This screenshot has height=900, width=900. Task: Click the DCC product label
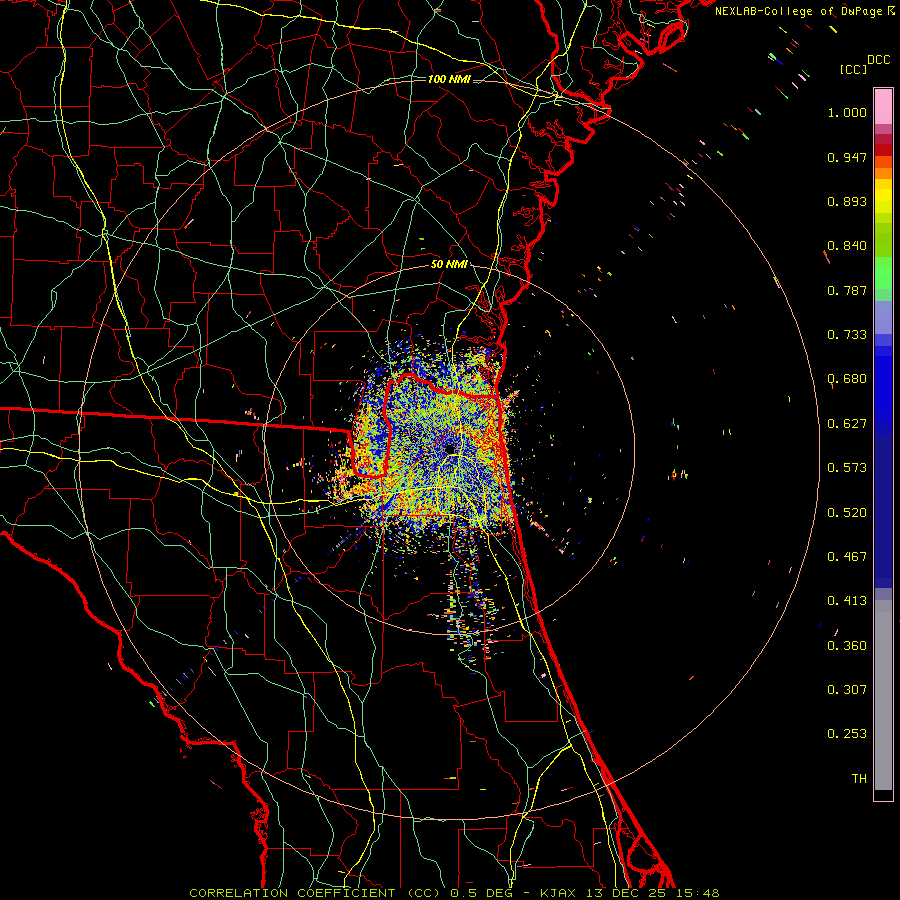click(x=878, y=60)
